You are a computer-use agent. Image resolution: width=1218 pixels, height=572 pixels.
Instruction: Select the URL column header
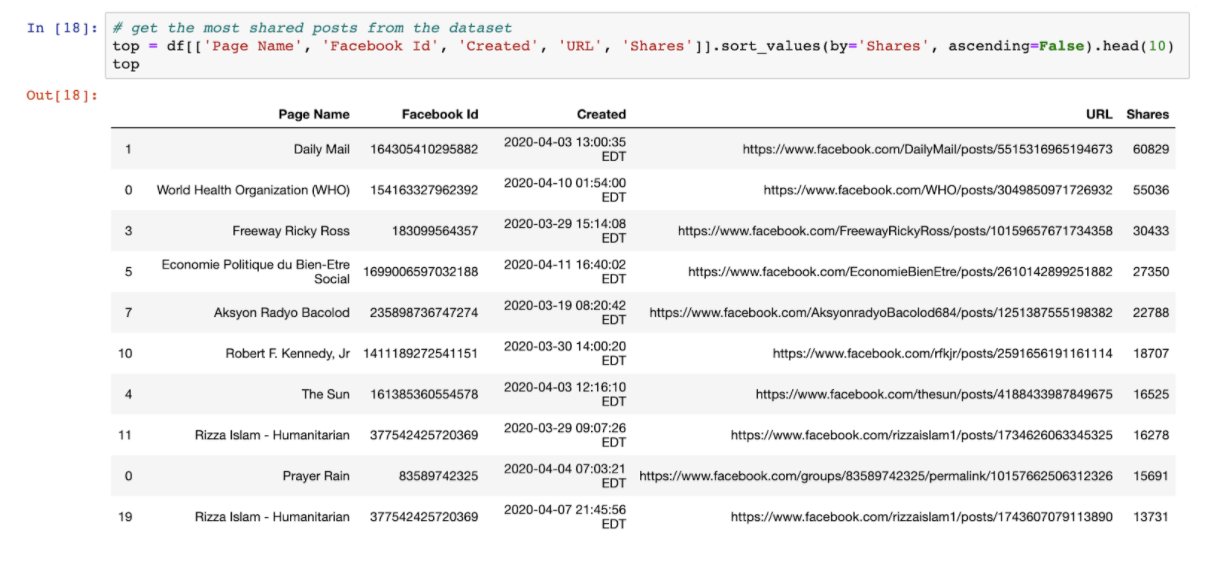click(1098, 114)
